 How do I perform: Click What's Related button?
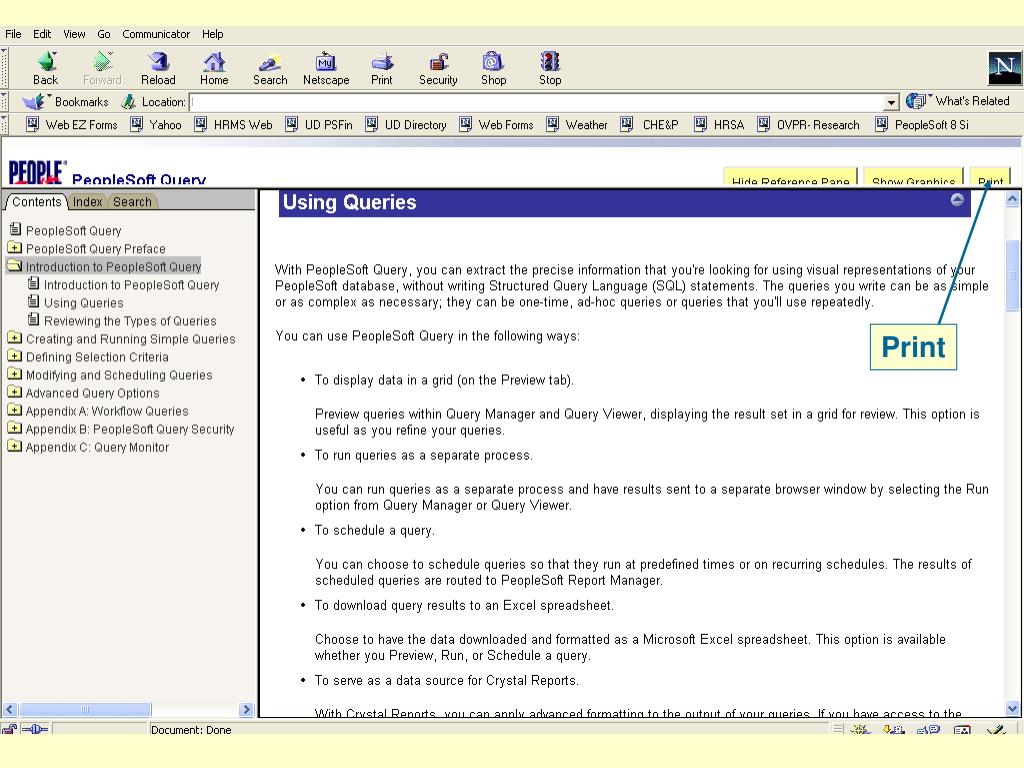958,101
